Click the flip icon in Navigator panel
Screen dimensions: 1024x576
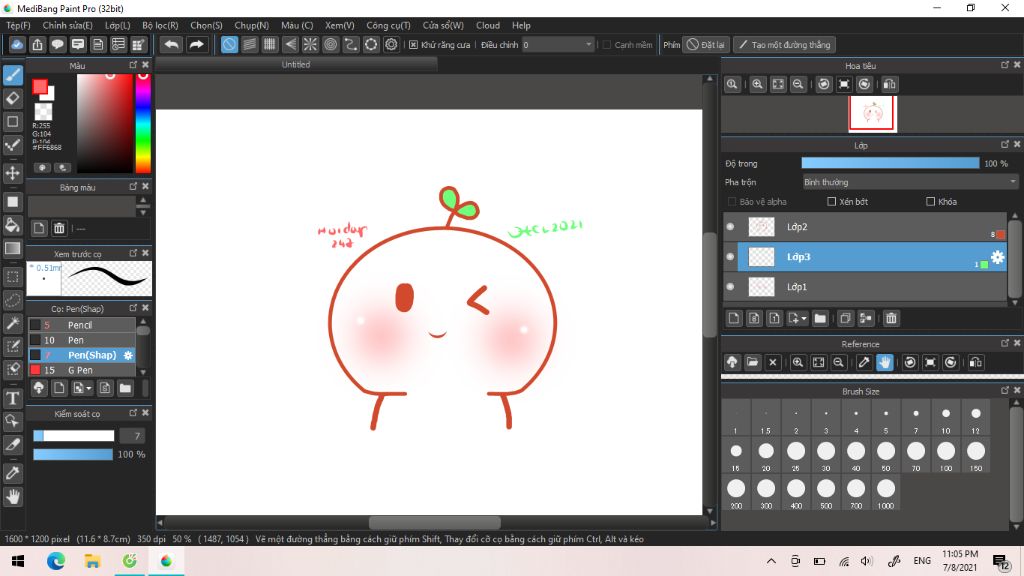[x=889, y=84]
